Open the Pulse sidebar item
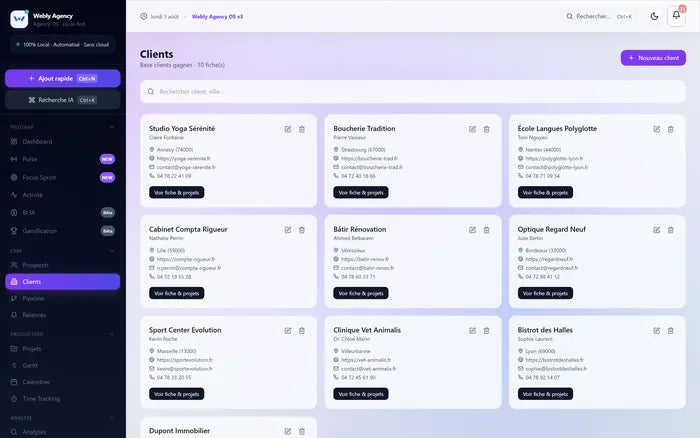 (x=62, y=159)
